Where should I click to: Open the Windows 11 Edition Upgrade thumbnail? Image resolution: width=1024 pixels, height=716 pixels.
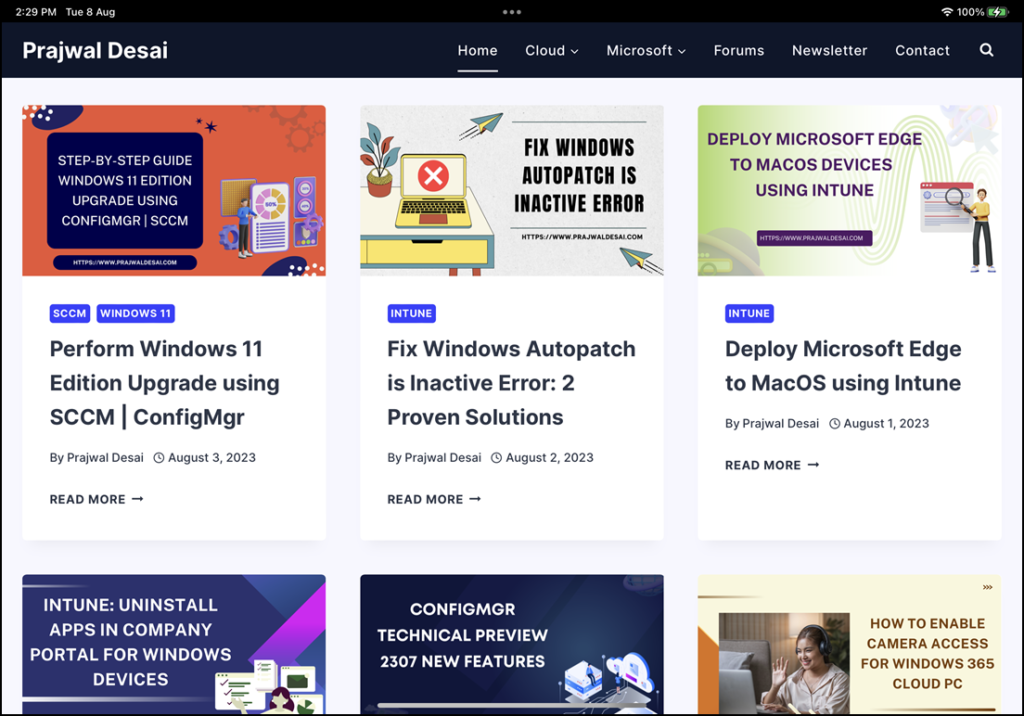click(174, 191)
